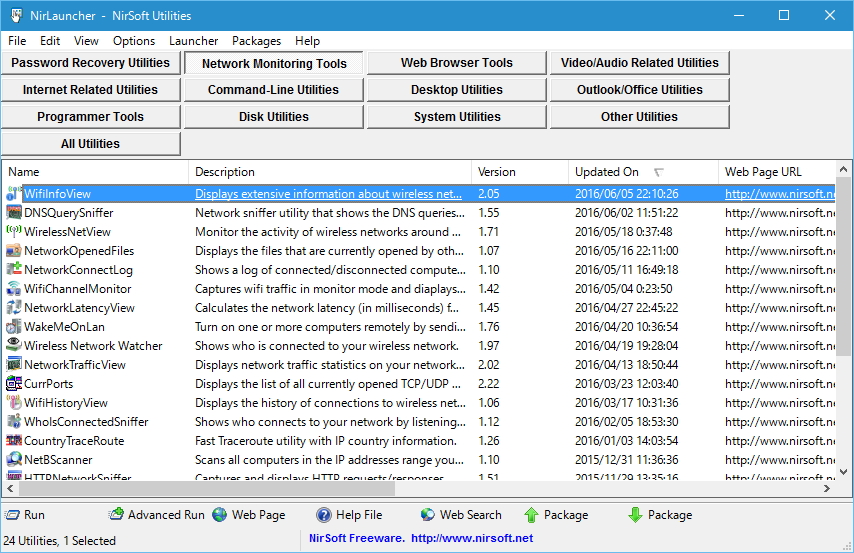
Task: Show Video/Audio Related Utilities group
Action: (x=639, y=63)
